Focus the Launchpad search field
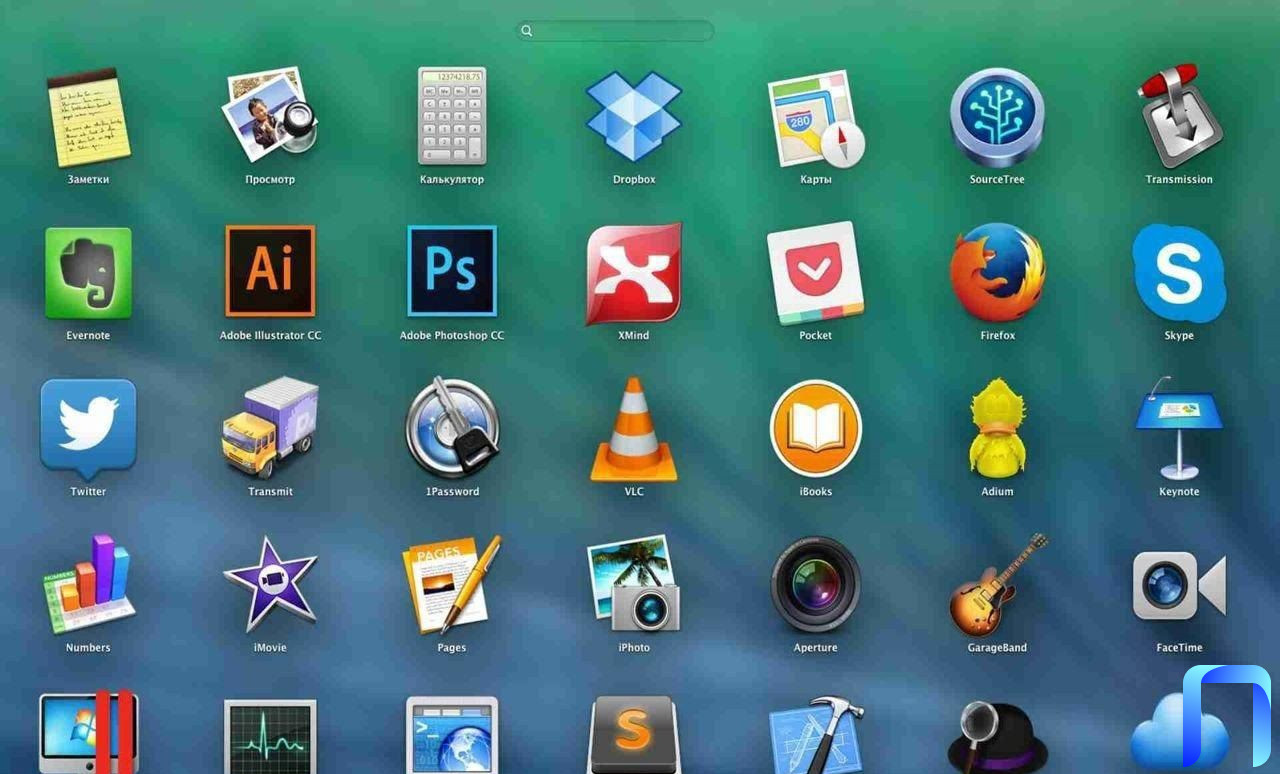The width and height of the screenshot is (1280, 774). pyautogui.click(x=615, y=31)
